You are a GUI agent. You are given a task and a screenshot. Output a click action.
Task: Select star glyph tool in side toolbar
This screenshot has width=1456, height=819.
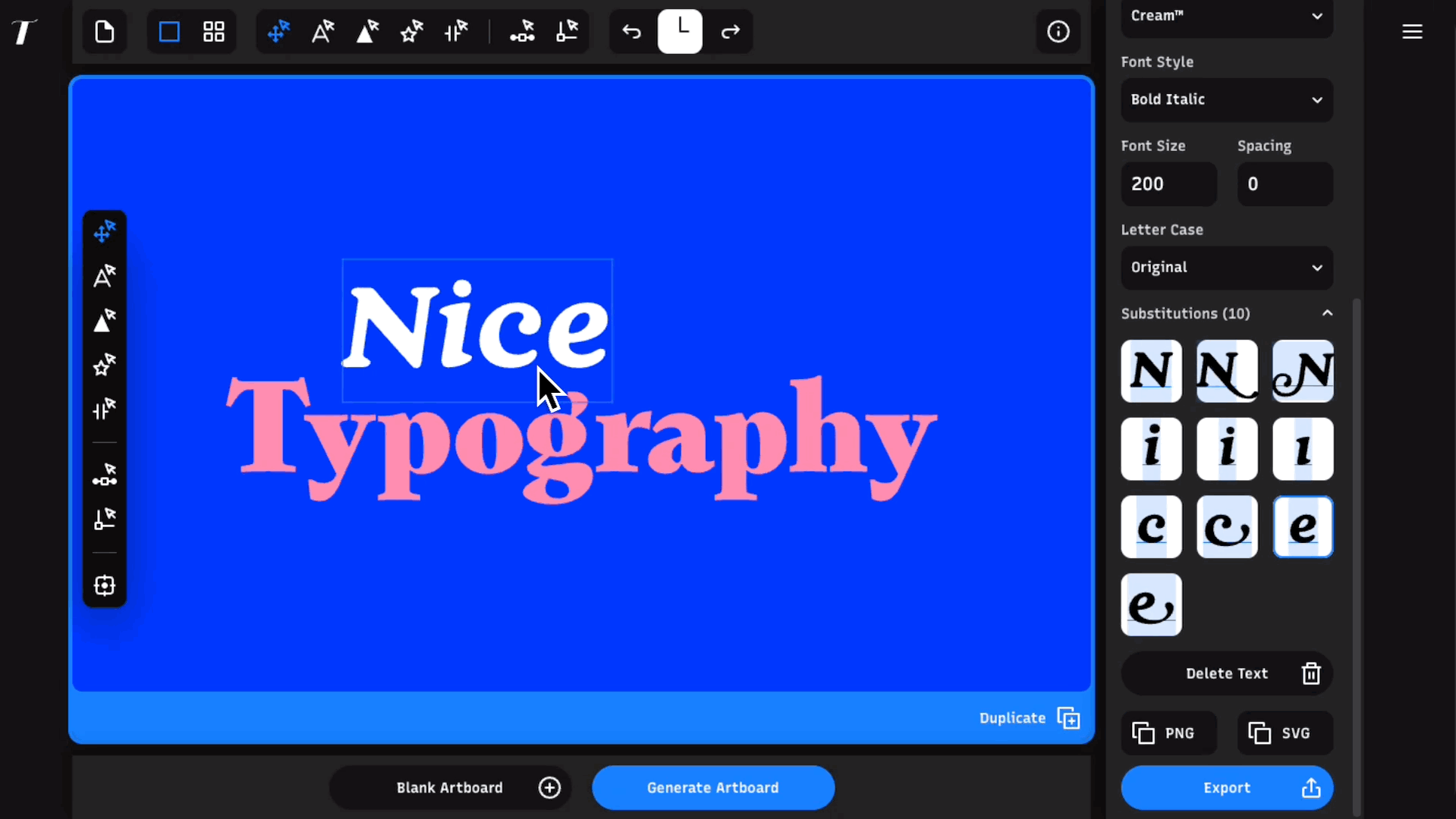(105, 366)
